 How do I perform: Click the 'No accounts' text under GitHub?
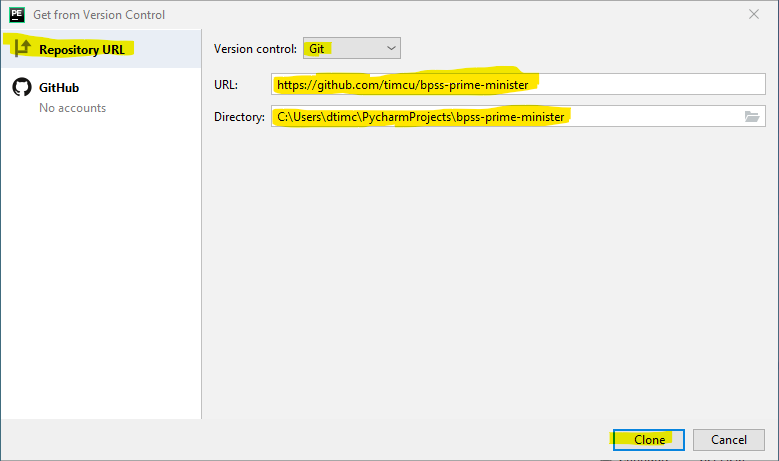pos(73,108)
